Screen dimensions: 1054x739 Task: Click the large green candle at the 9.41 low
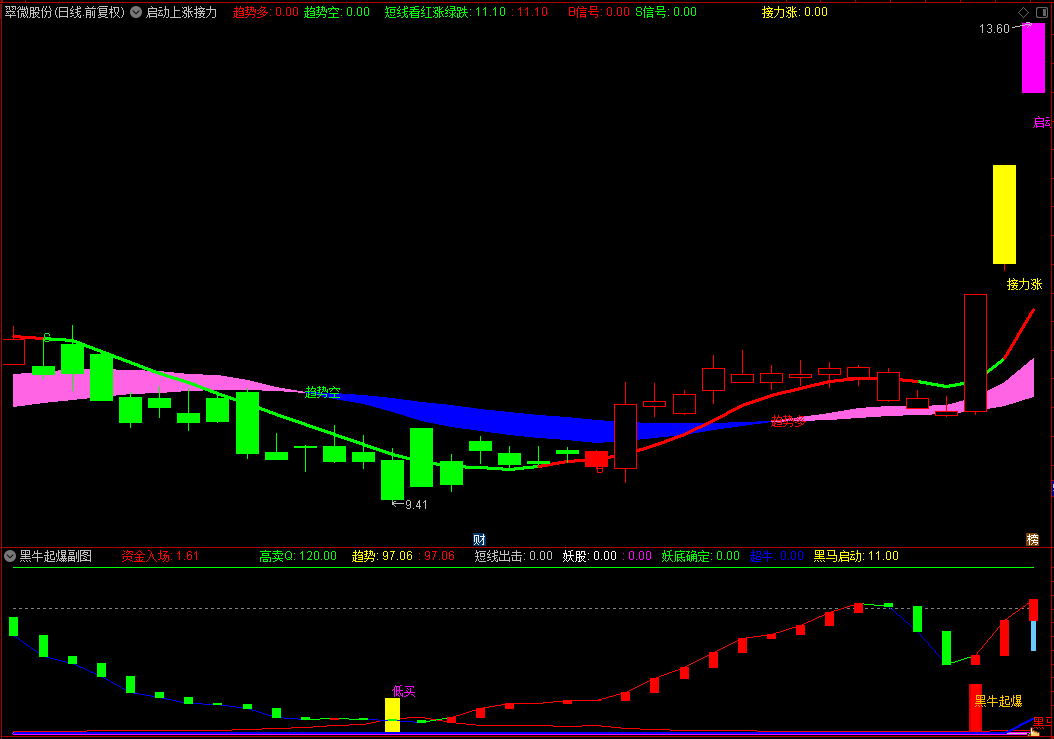coord(393,479)
